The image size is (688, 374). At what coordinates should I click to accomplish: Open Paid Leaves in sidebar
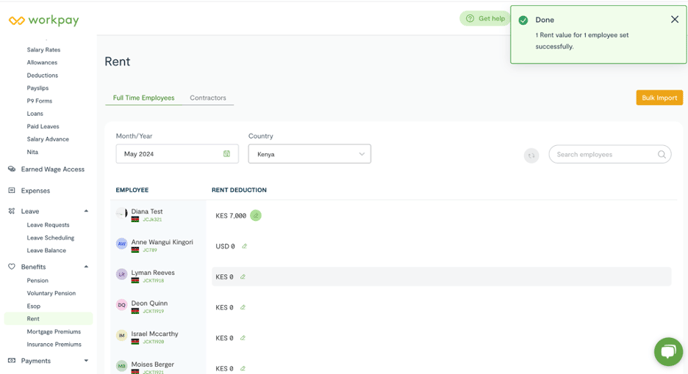click(x=43, y=126)
